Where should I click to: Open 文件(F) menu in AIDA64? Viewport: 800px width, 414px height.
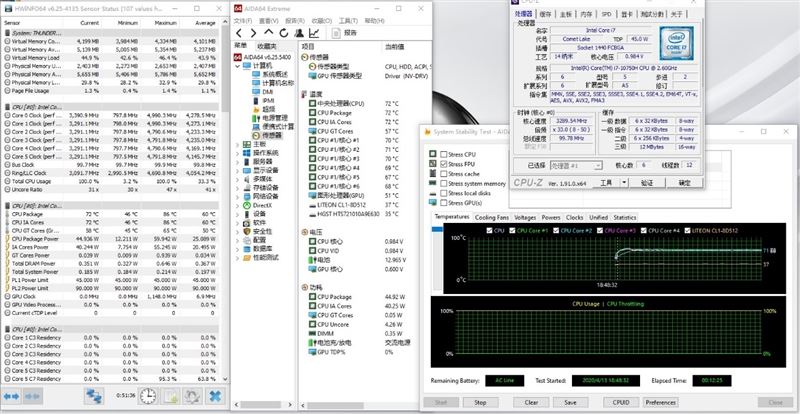pos(243,21)
